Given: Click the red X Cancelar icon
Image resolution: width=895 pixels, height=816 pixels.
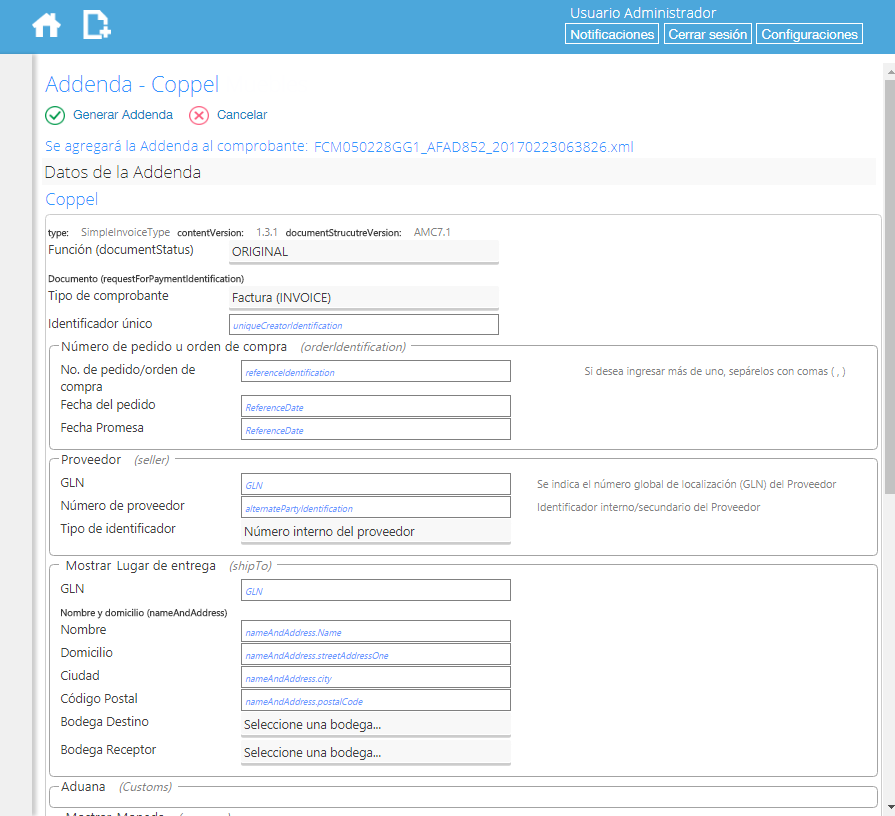Looking at the screenshot, I should coord(199,115).
